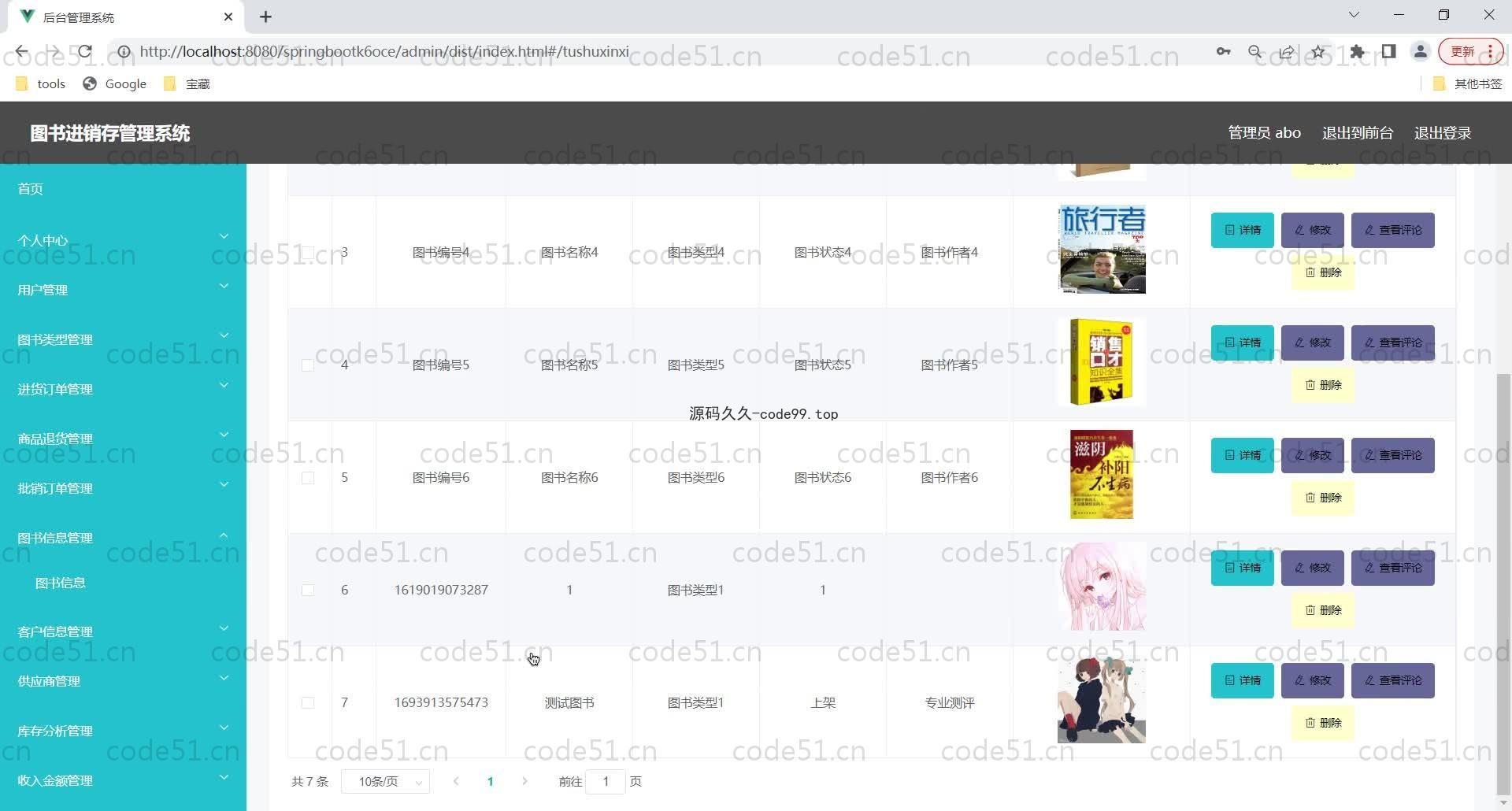
Task: Open the tools bookmark folder
Action: pos(40,83)
